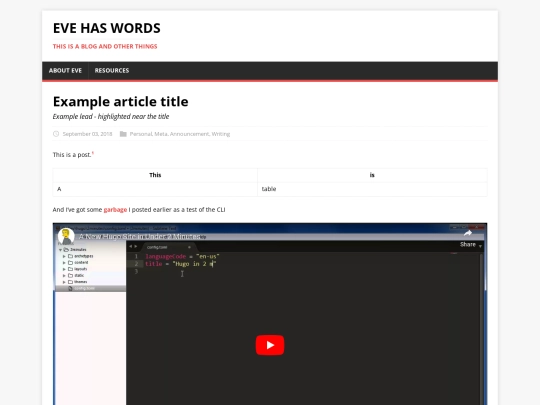Open the Personal category link
Image resolution: width=540 pixels, height=405 pixels.
[141, 134]
